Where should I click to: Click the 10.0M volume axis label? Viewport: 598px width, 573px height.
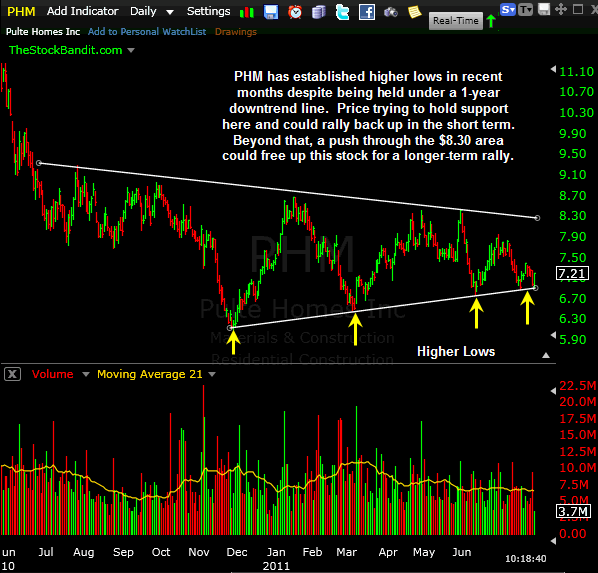point(577,468)
